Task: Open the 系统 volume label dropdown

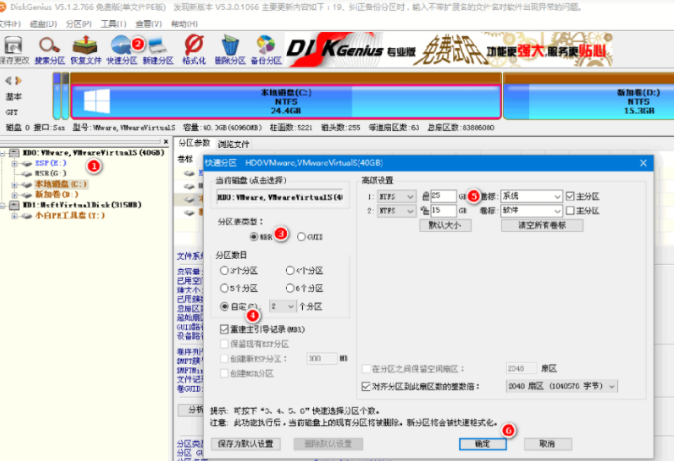Action: pos(555,197)
